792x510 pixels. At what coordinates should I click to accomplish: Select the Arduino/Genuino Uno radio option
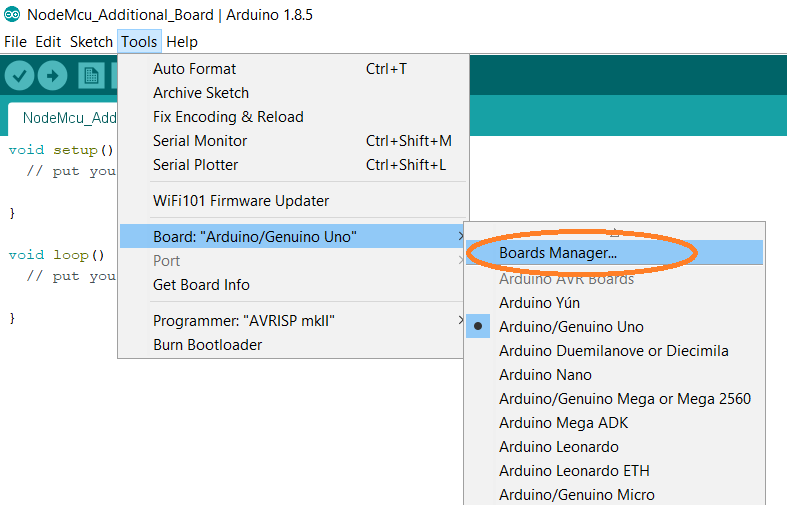pos(571,327)
